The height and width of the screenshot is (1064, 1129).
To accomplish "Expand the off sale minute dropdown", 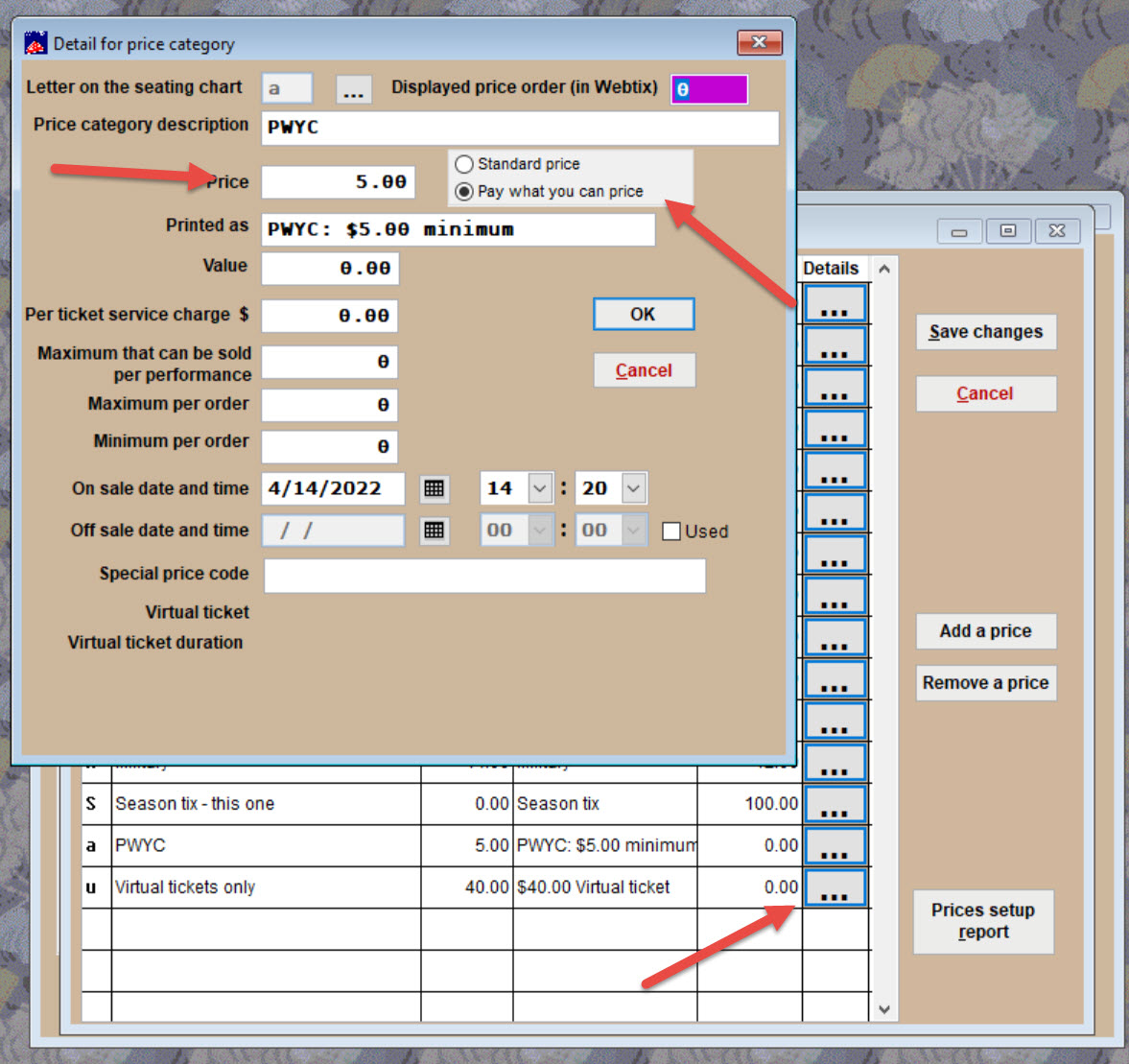I will (x=634, y=531).
